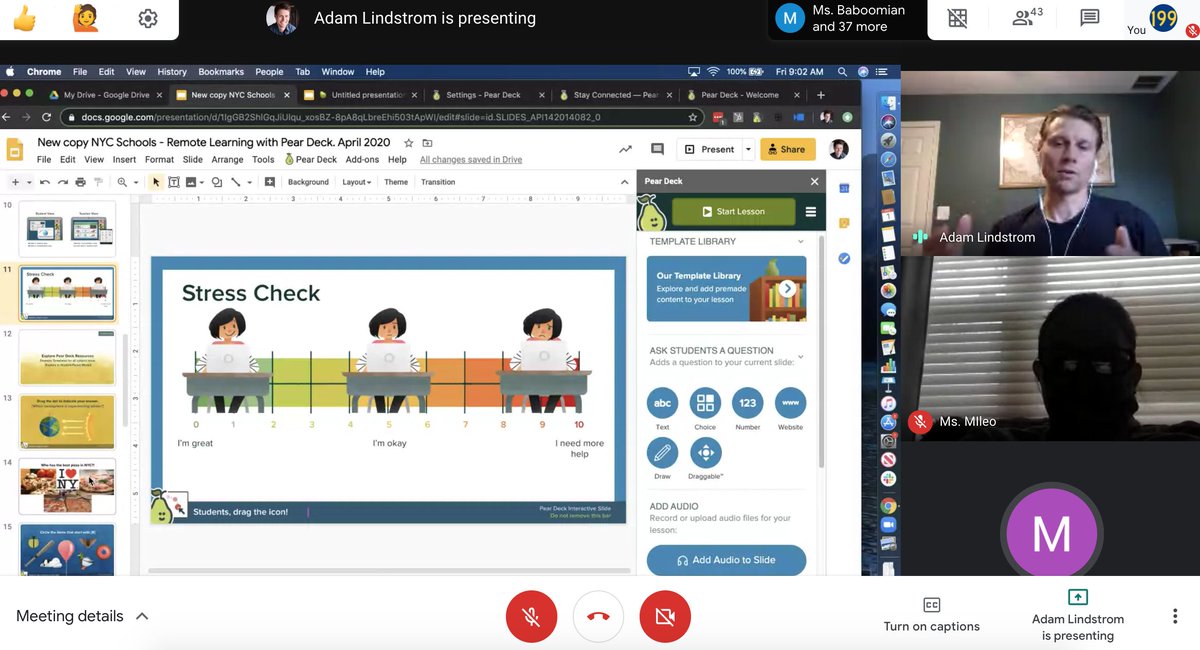This screenshot has height=650, width=1200.
Task: Add a Number question (123 icon)
Action: [x=747, y=403]
